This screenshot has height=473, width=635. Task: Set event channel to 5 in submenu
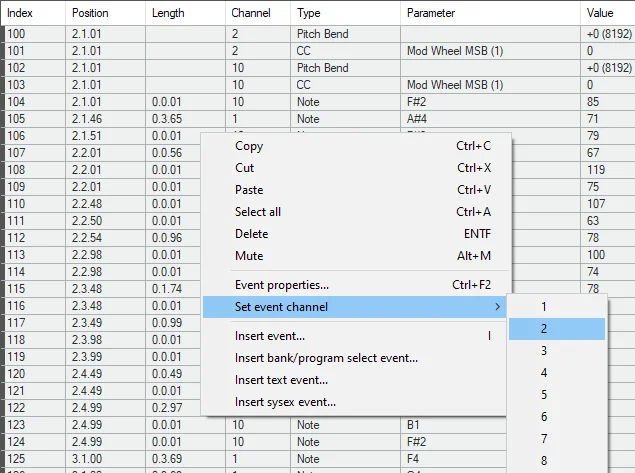coord(557,394)
